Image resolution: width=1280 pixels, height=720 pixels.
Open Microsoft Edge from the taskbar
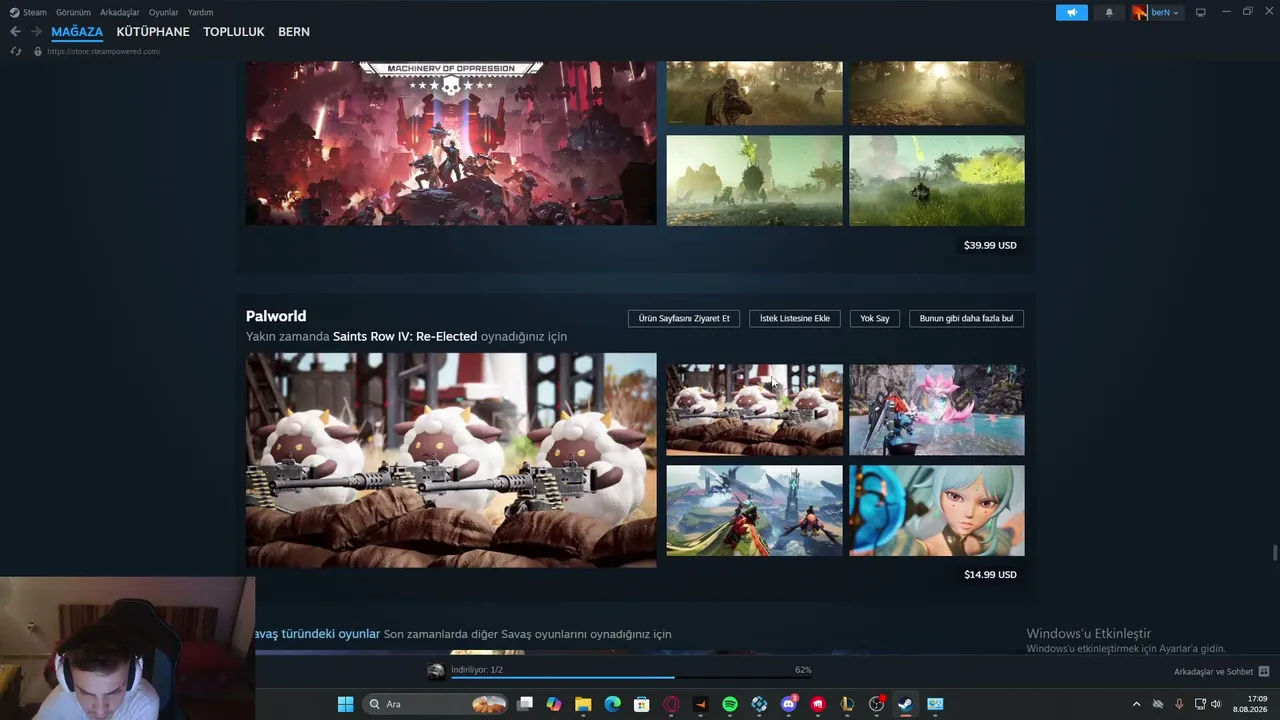[612, 704]
